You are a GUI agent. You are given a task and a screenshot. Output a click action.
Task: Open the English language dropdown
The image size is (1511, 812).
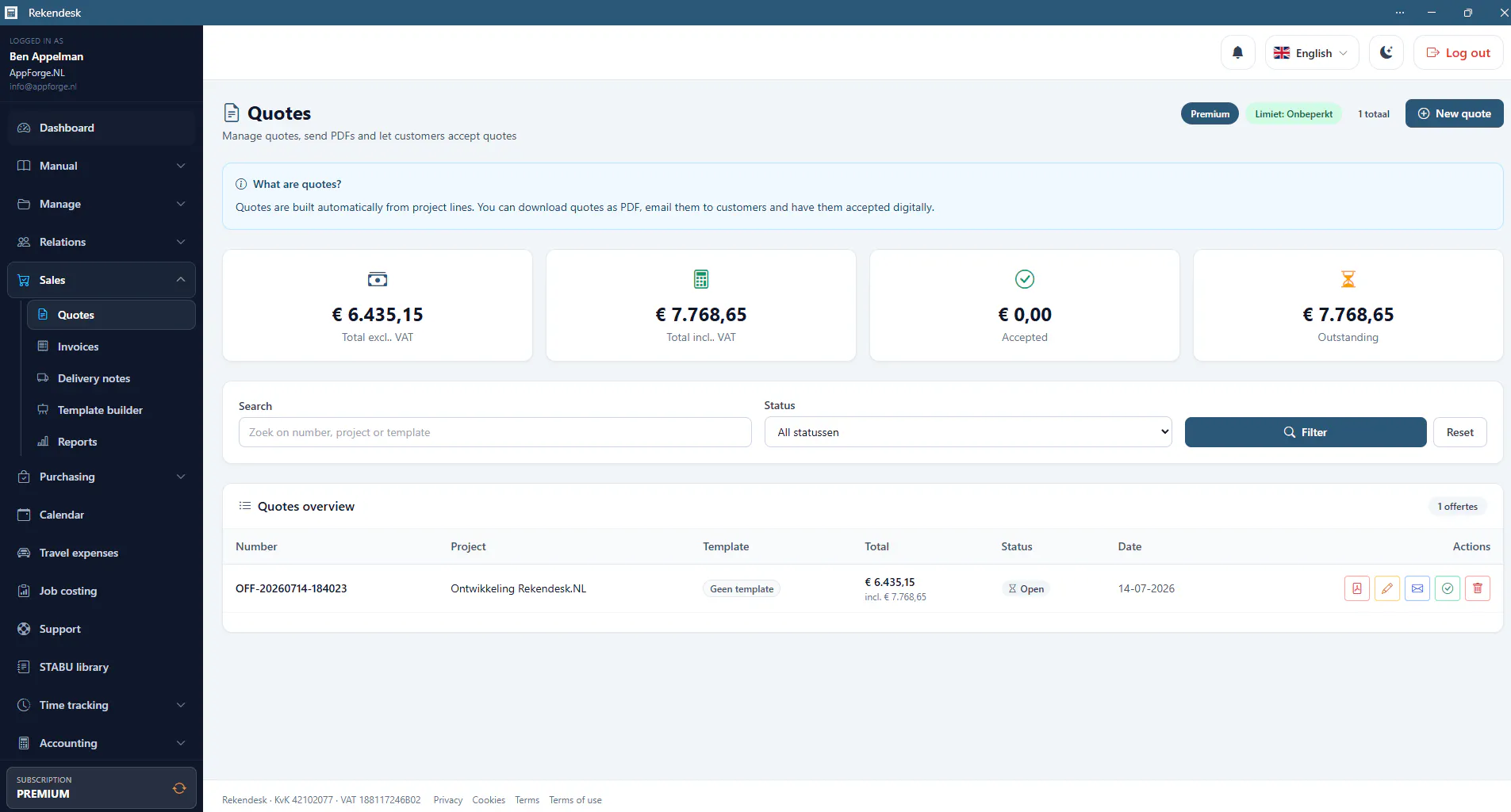pyautogui.click(x=1311, y=52)
